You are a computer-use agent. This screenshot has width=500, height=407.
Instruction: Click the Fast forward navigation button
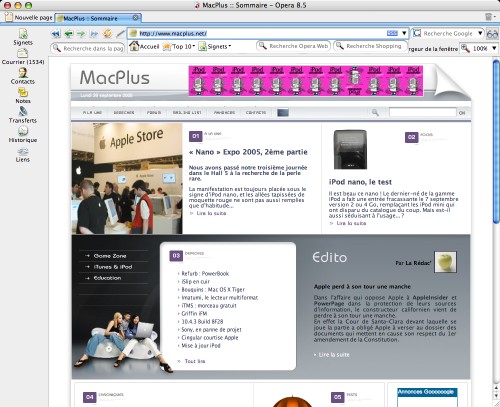(95, 33)
